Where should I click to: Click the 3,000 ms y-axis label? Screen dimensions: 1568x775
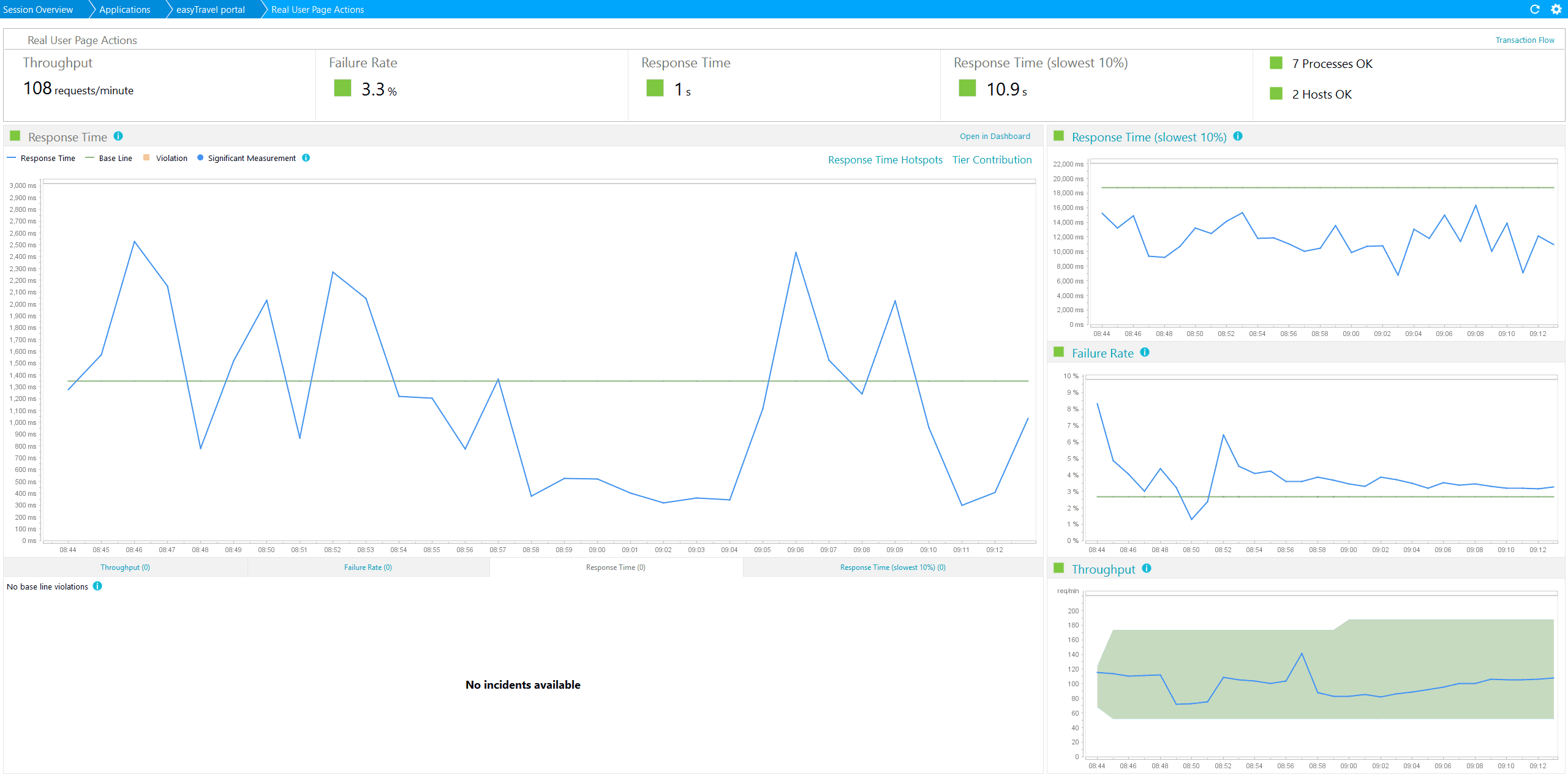(23, 185)
